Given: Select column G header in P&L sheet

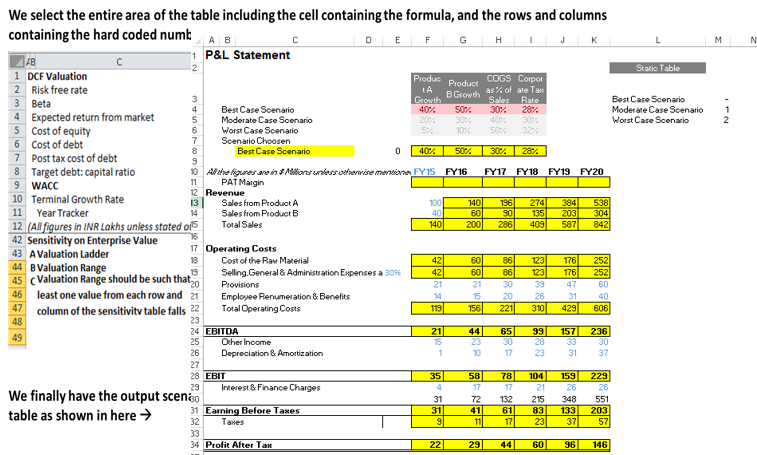Looking at the screenshot, I should pos(463,40).
